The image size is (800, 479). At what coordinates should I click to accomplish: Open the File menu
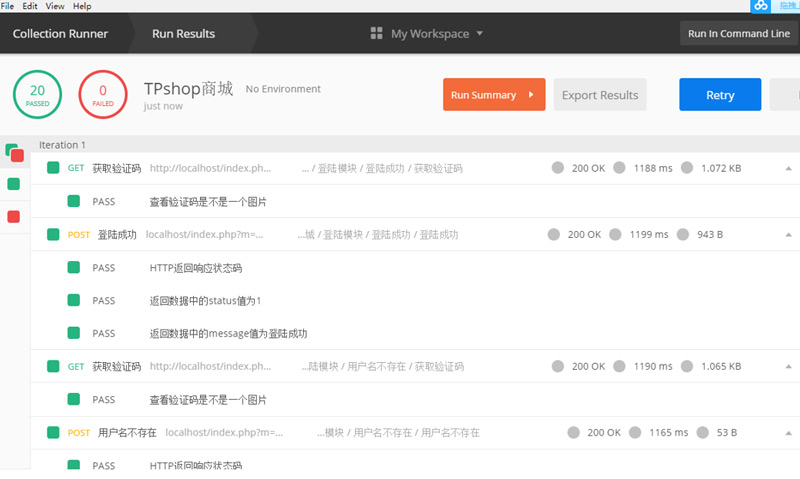click(x=7, y=6)
